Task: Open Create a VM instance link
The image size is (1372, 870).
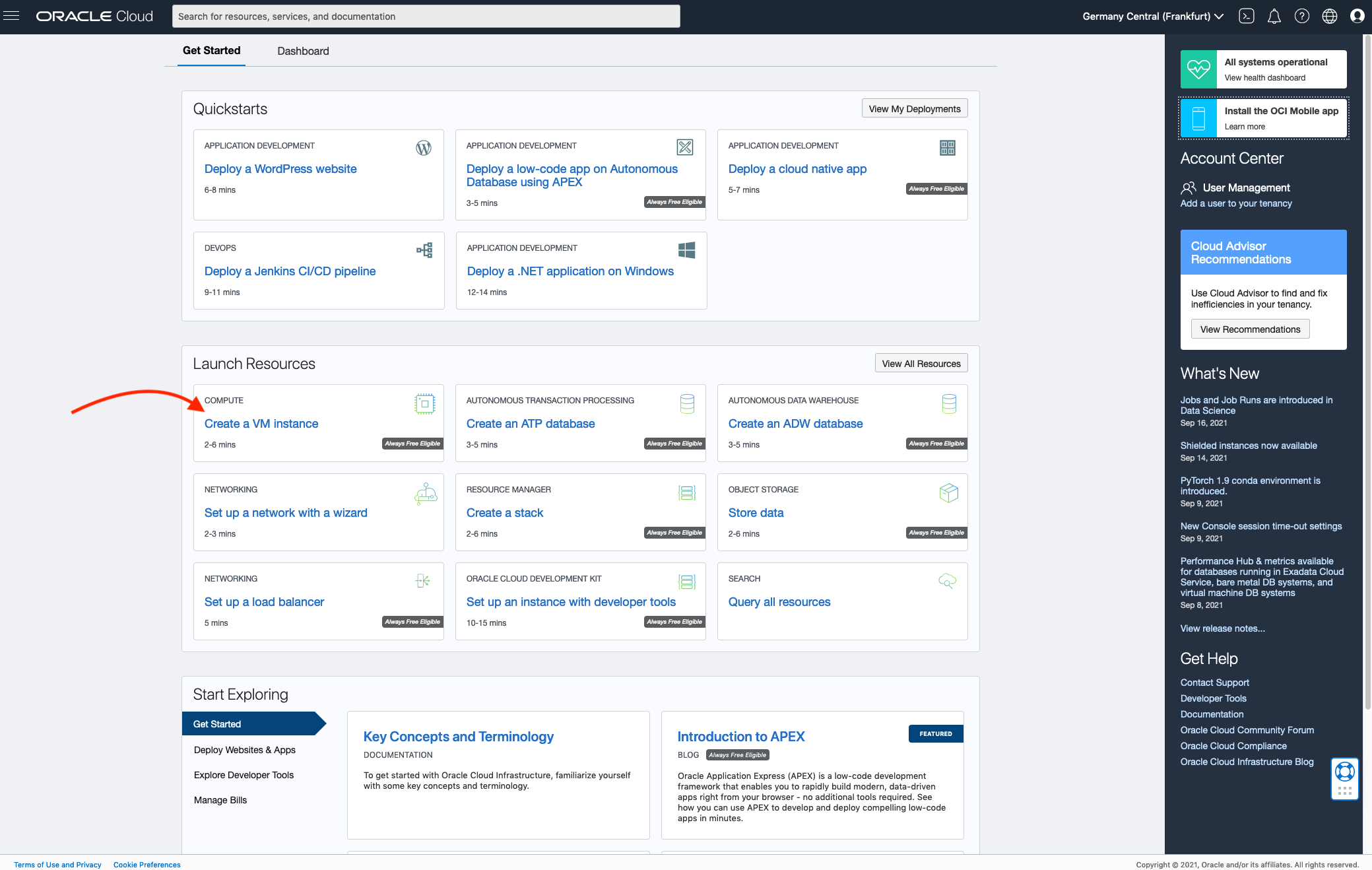Action: tap(261, 424)
